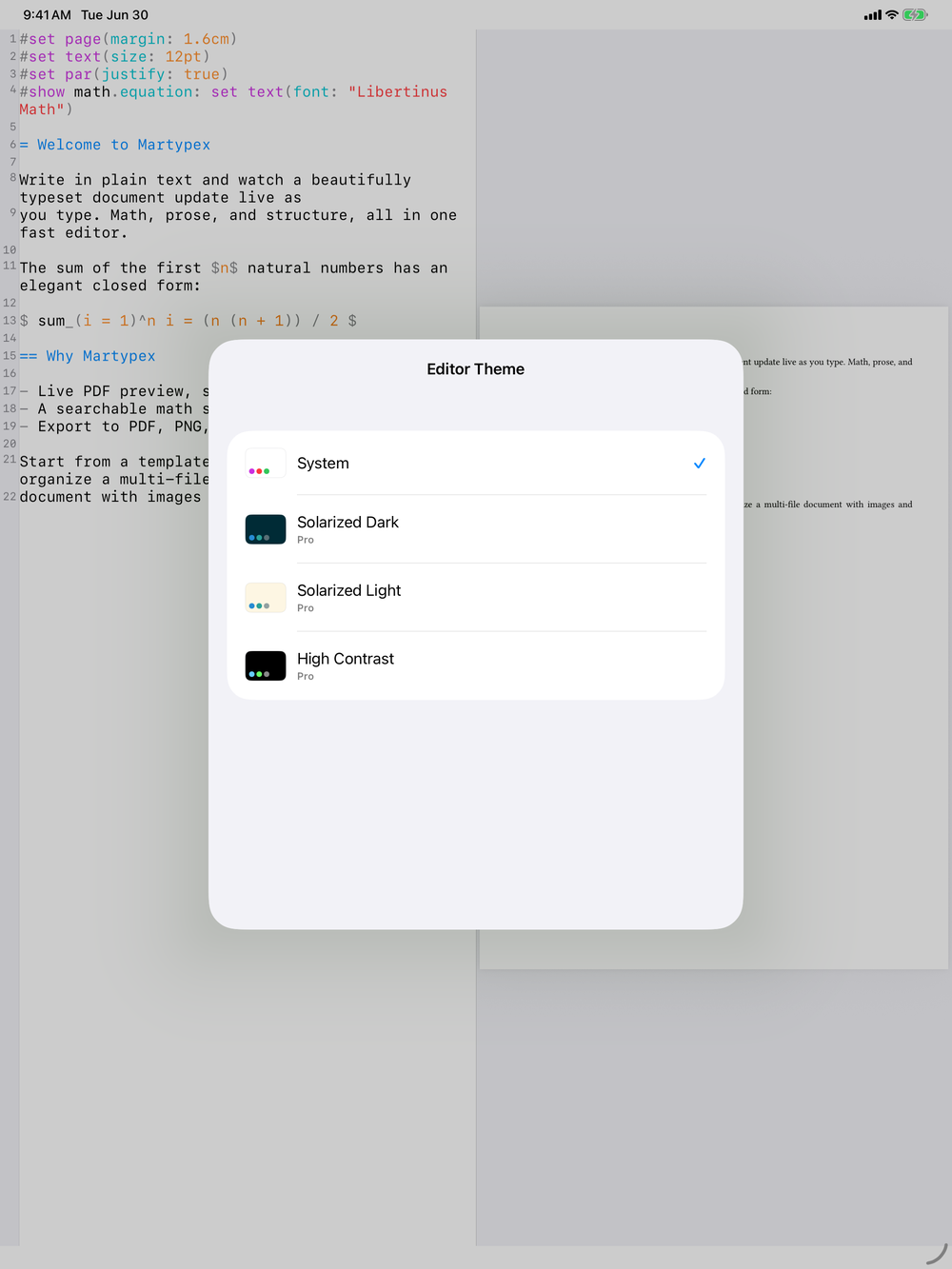Click the 9:41 AM clock

[48, 15]
